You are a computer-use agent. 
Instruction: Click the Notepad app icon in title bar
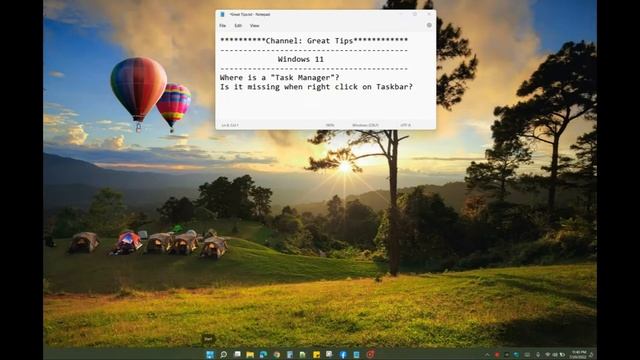coord(222,14)
